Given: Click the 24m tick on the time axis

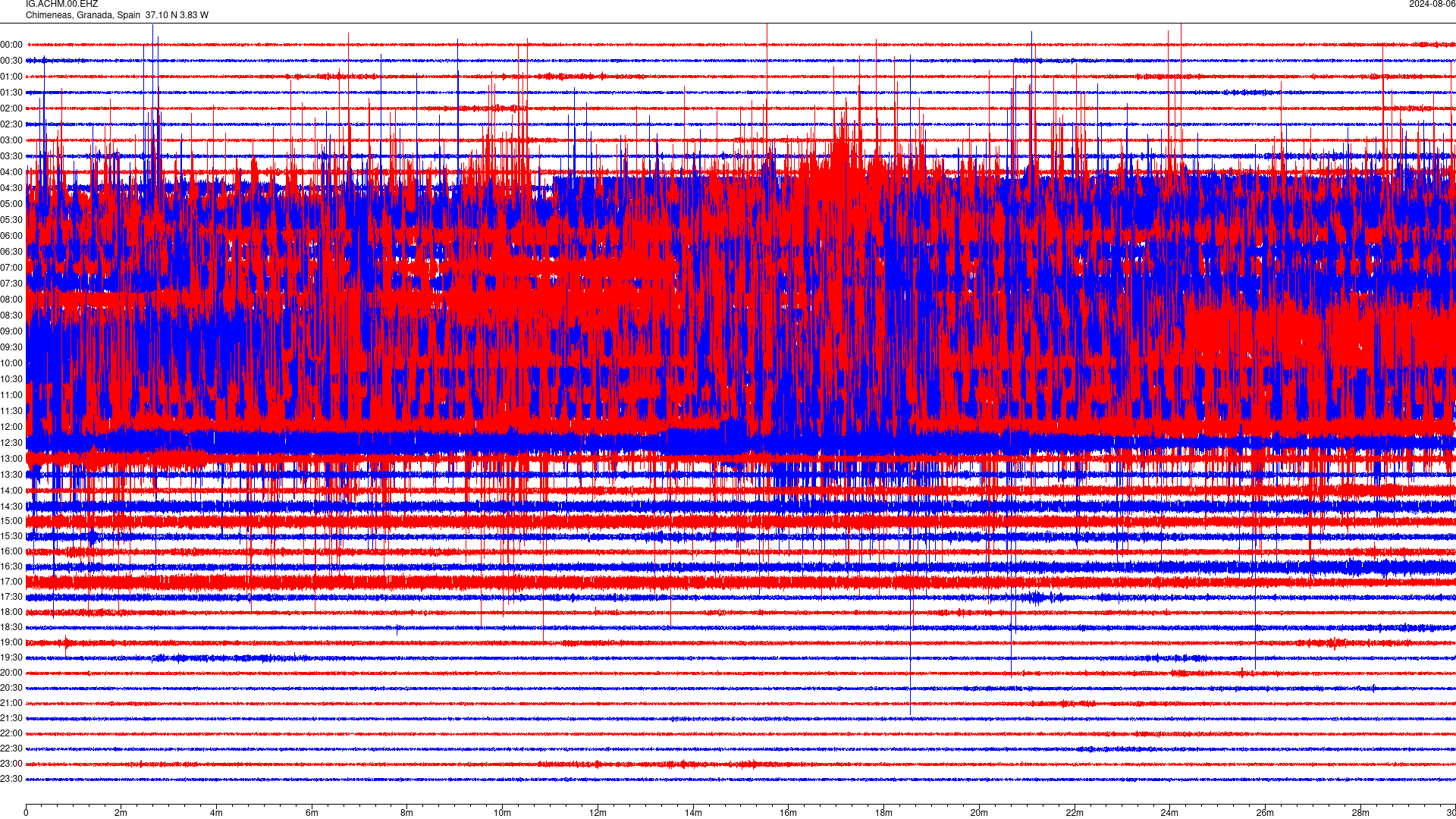Looking at the screenshot, I should pos(1169,813).
